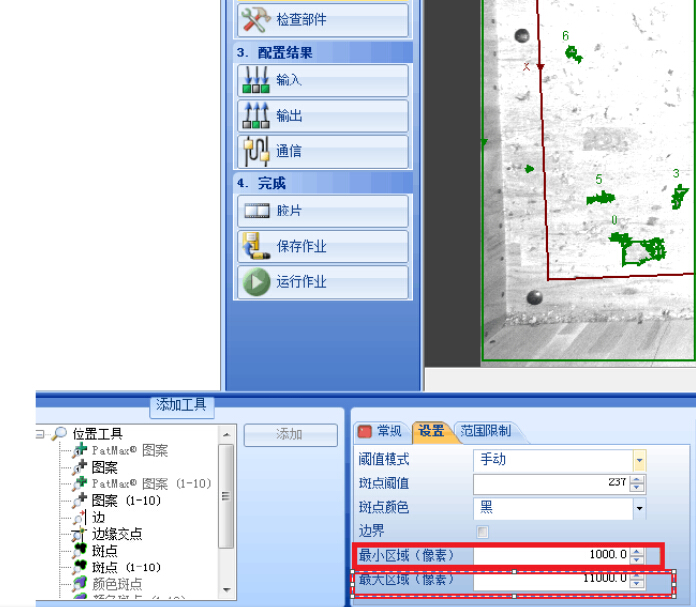696x607 pixels.
Task: Select the 斑点 blob tool in tree
Action: pos(104,550)
